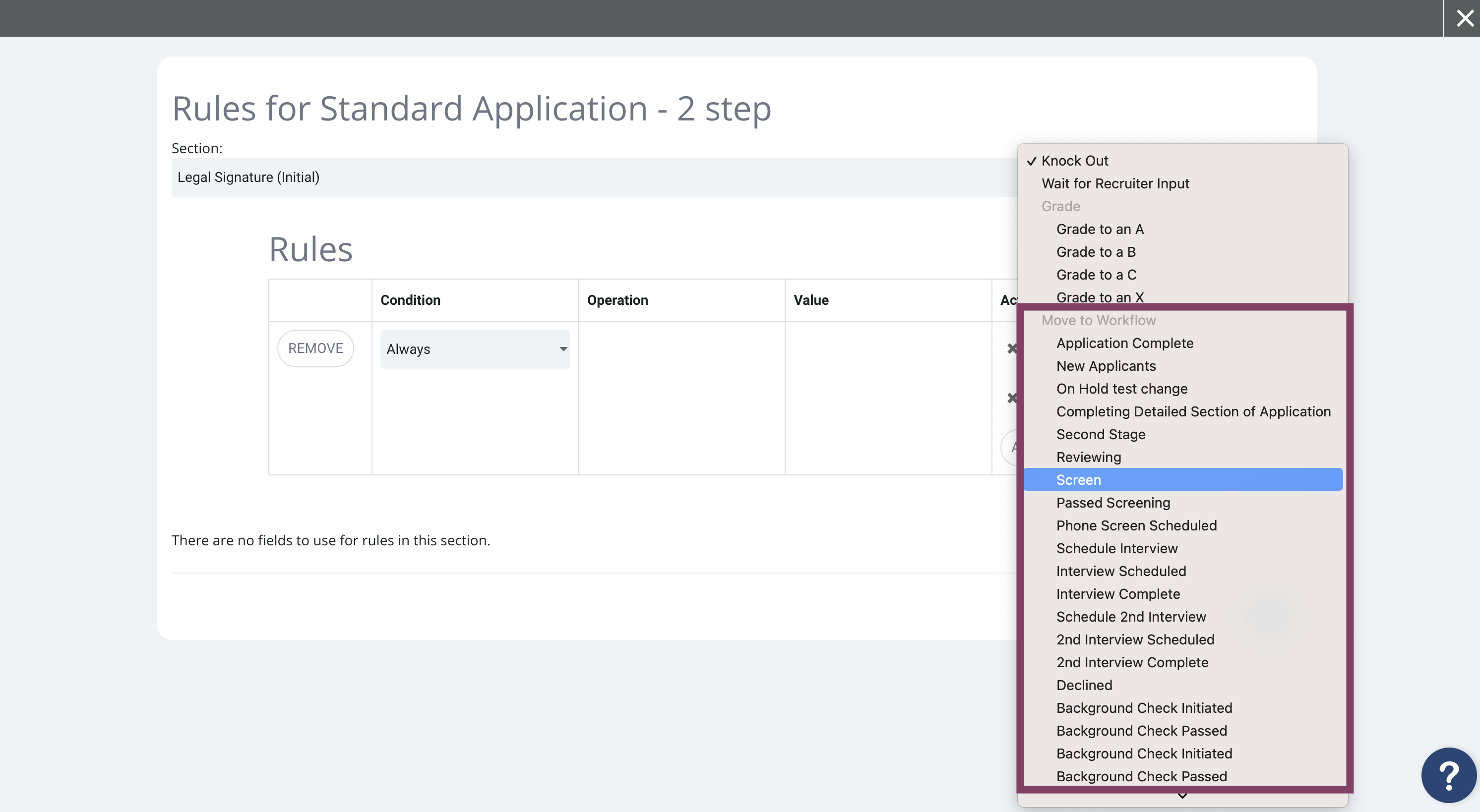Select Interview Scheduled option
This screenshot has width=1480, height=812.
pyautogui.click(x=1183, y=572)
